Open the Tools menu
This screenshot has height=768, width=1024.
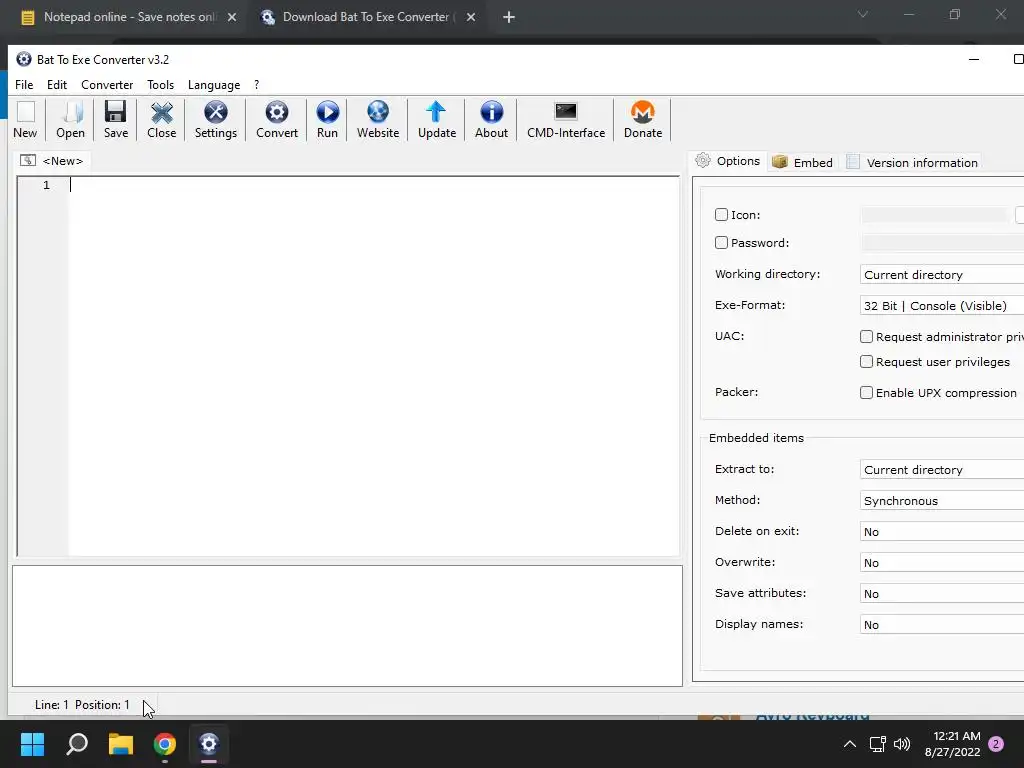161,85
